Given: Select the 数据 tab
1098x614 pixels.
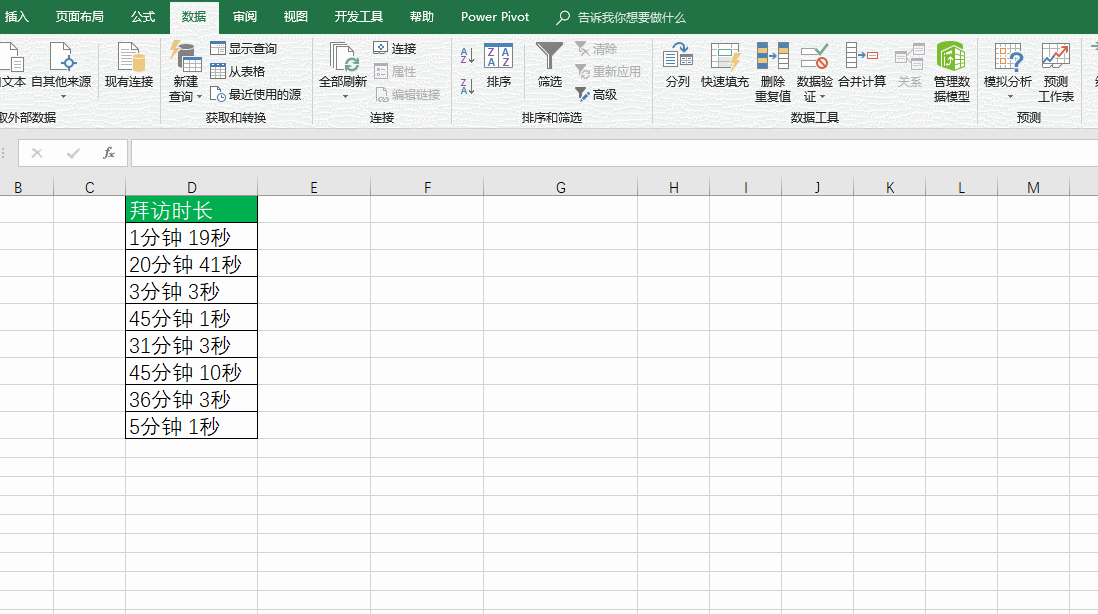Looking at the screenshot, I should point(194,17).
